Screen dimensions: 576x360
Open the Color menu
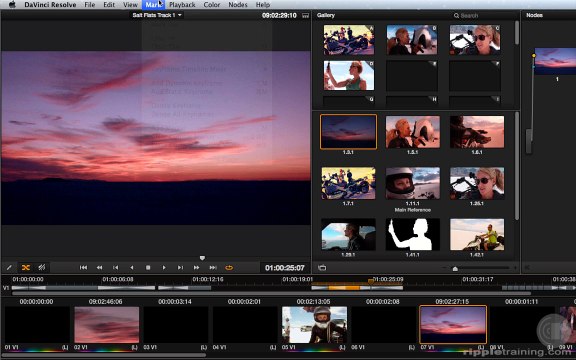(212, 4)
